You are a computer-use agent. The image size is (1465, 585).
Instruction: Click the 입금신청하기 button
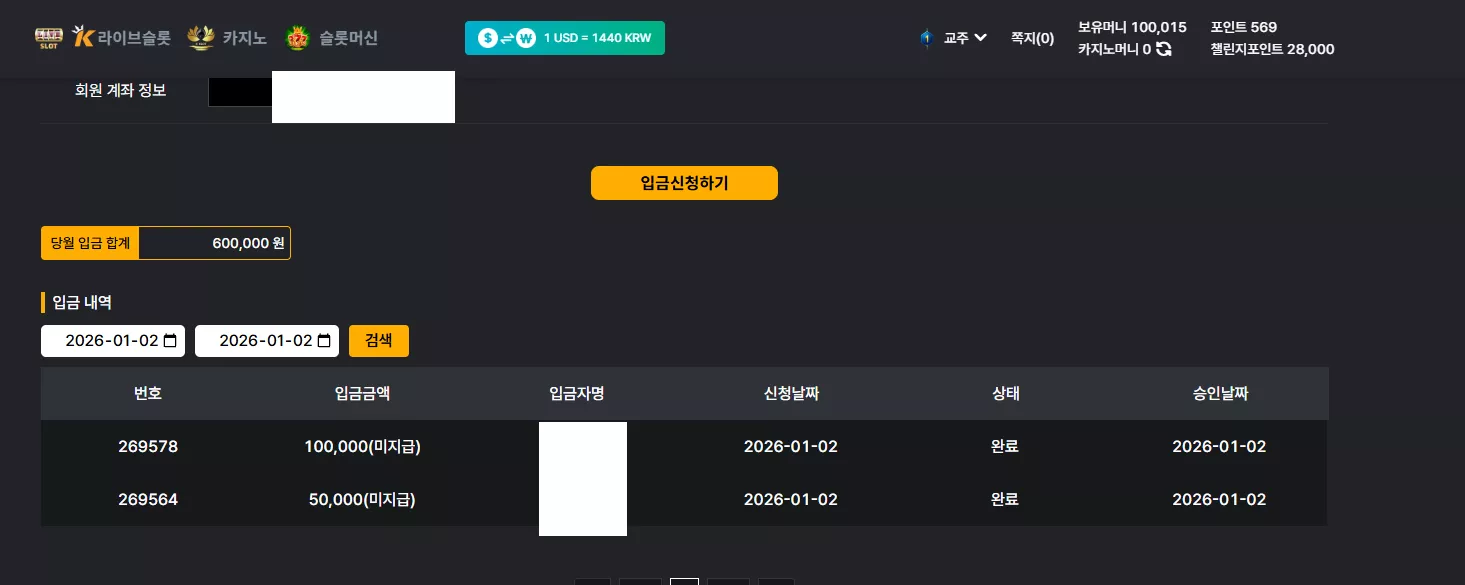(x=684, y=183)
